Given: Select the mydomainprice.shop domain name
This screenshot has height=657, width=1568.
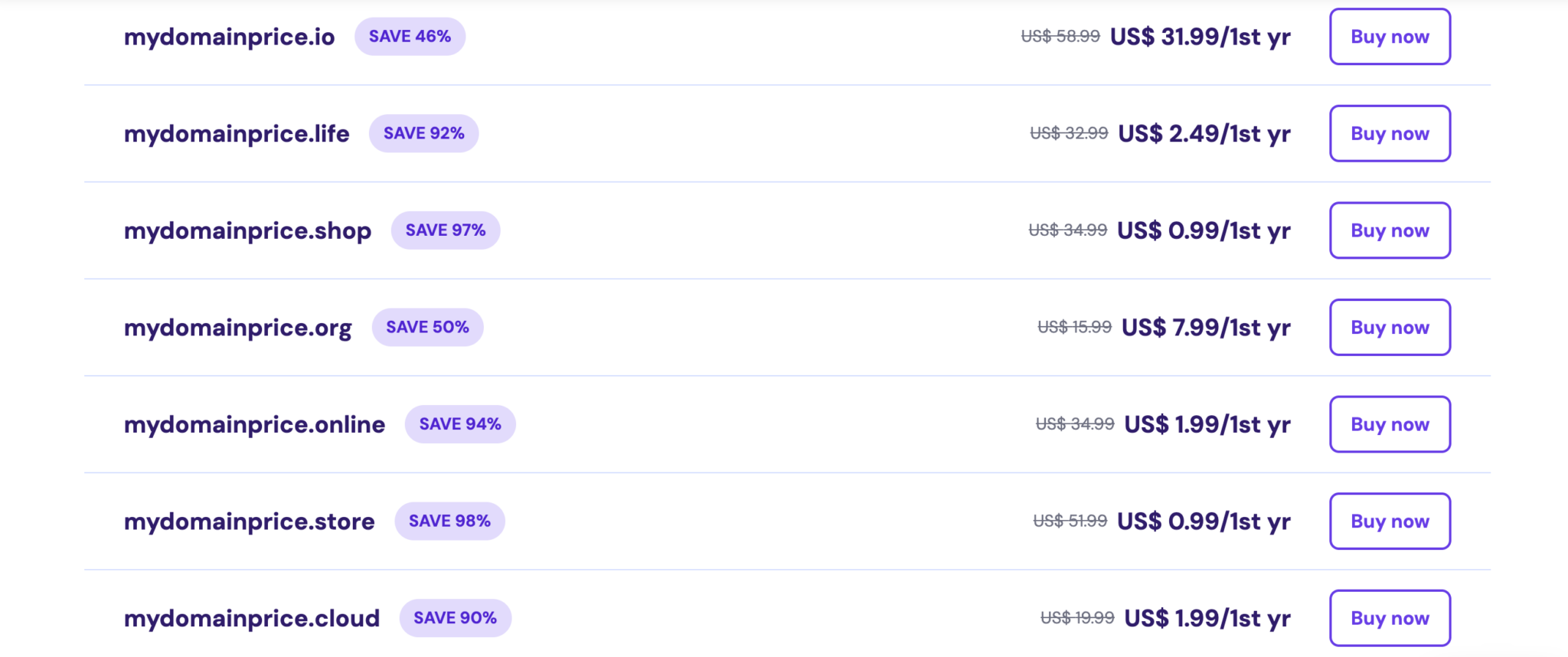Looking at the screenshot, I should 247,230.
